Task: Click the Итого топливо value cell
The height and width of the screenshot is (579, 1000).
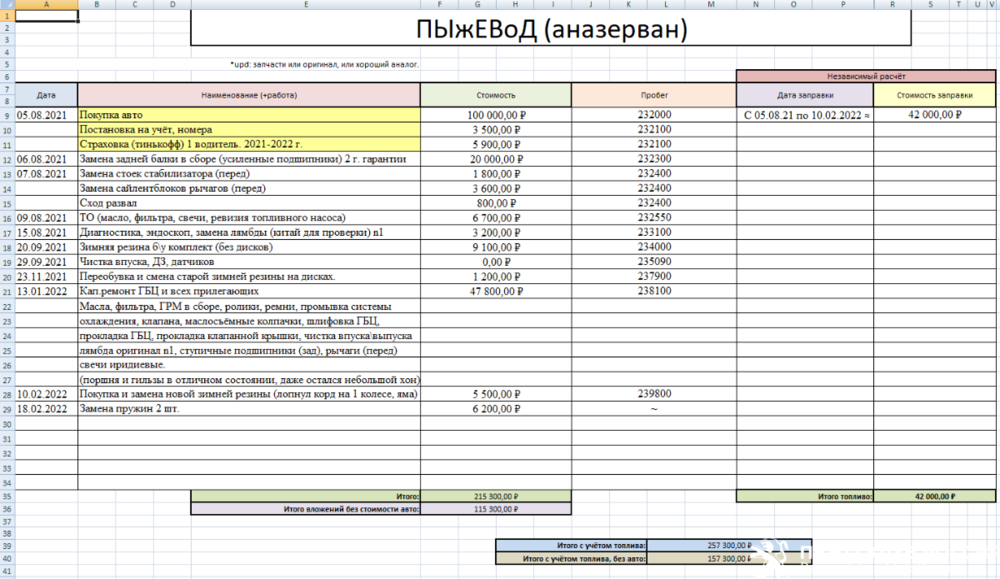Action: 934,496
